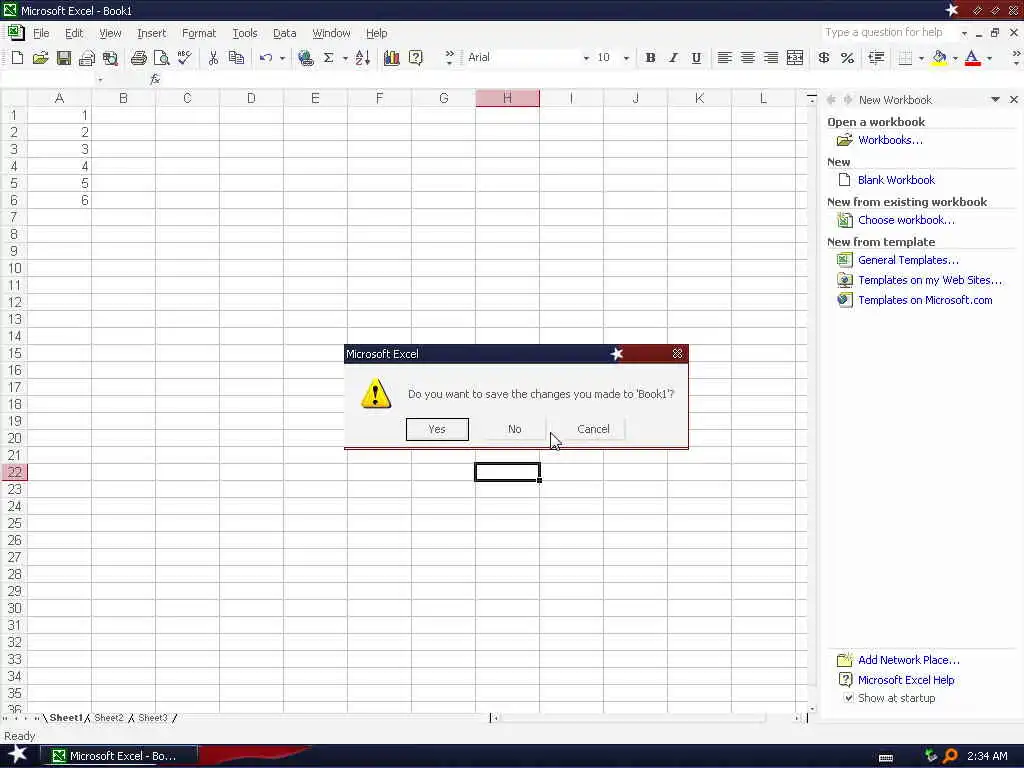
Task: Copy selection with the Copy icon
Action: tap(236, 58)
